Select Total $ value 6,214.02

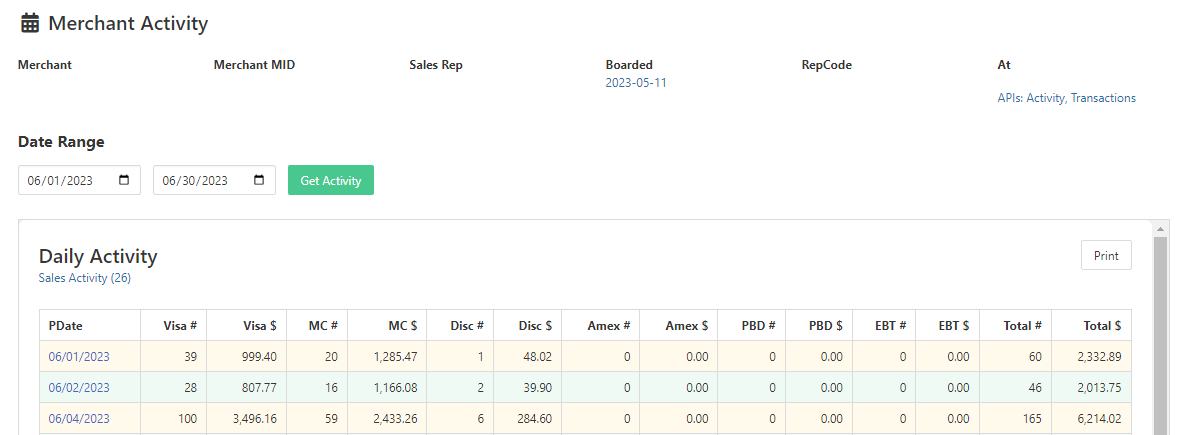(1100, 418)
